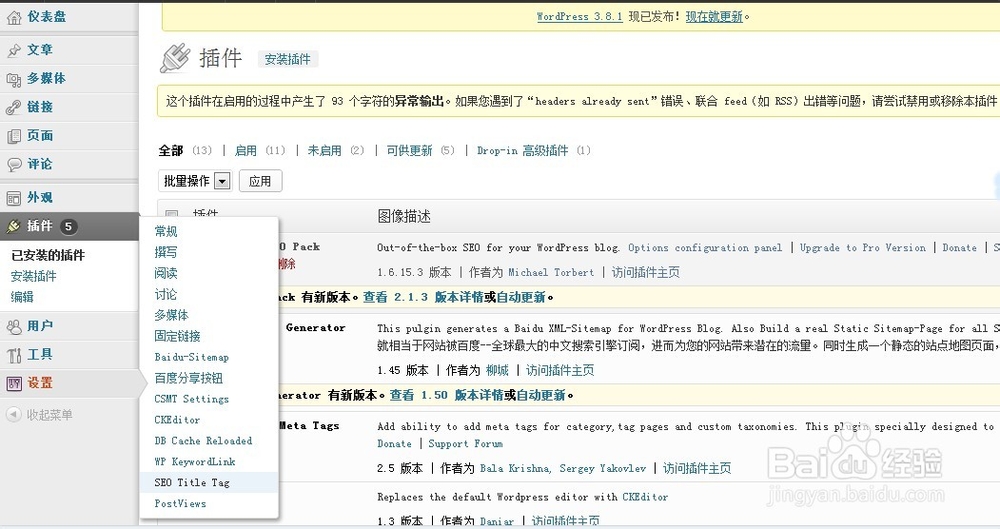Viewport: 1000px width, 529px height.
Task: Filter plugins by 启用
Action: (246, 151)
